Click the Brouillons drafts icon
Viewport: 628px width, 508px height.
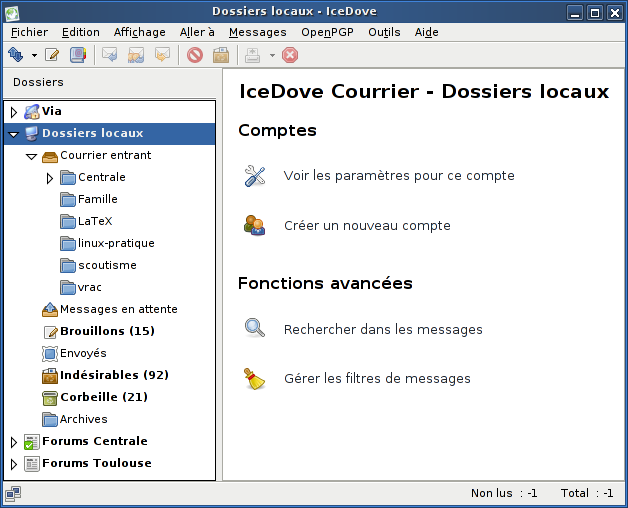(51, 332)
